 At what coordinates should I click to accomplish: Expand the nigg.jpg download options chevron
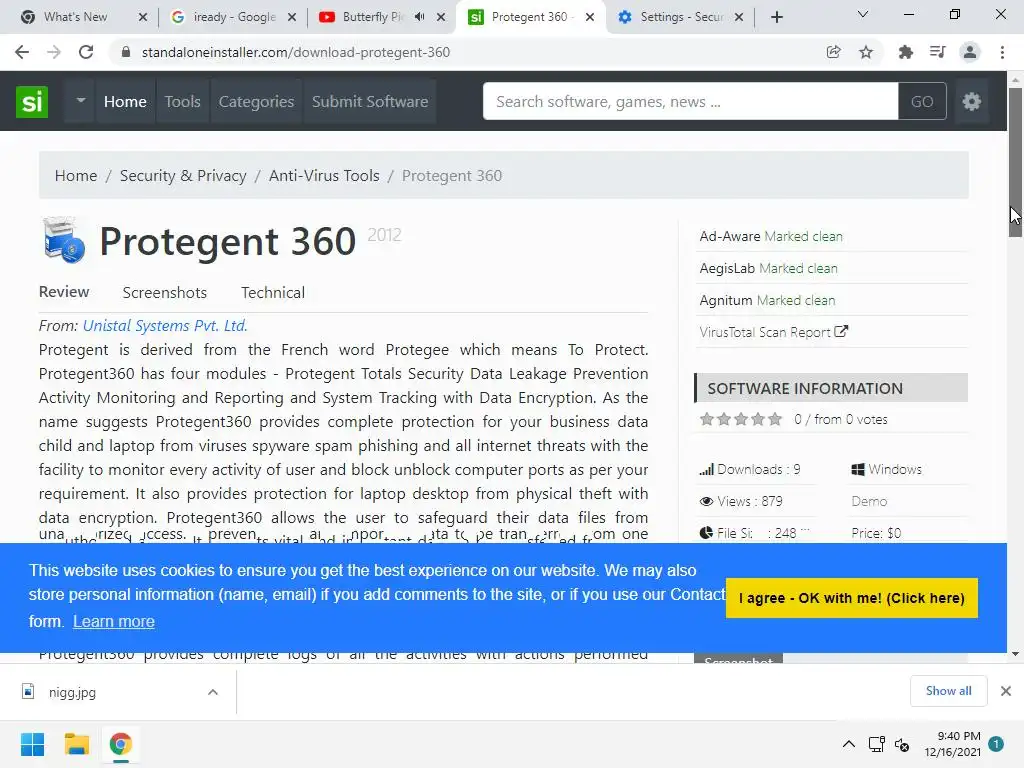click(213, 692)
